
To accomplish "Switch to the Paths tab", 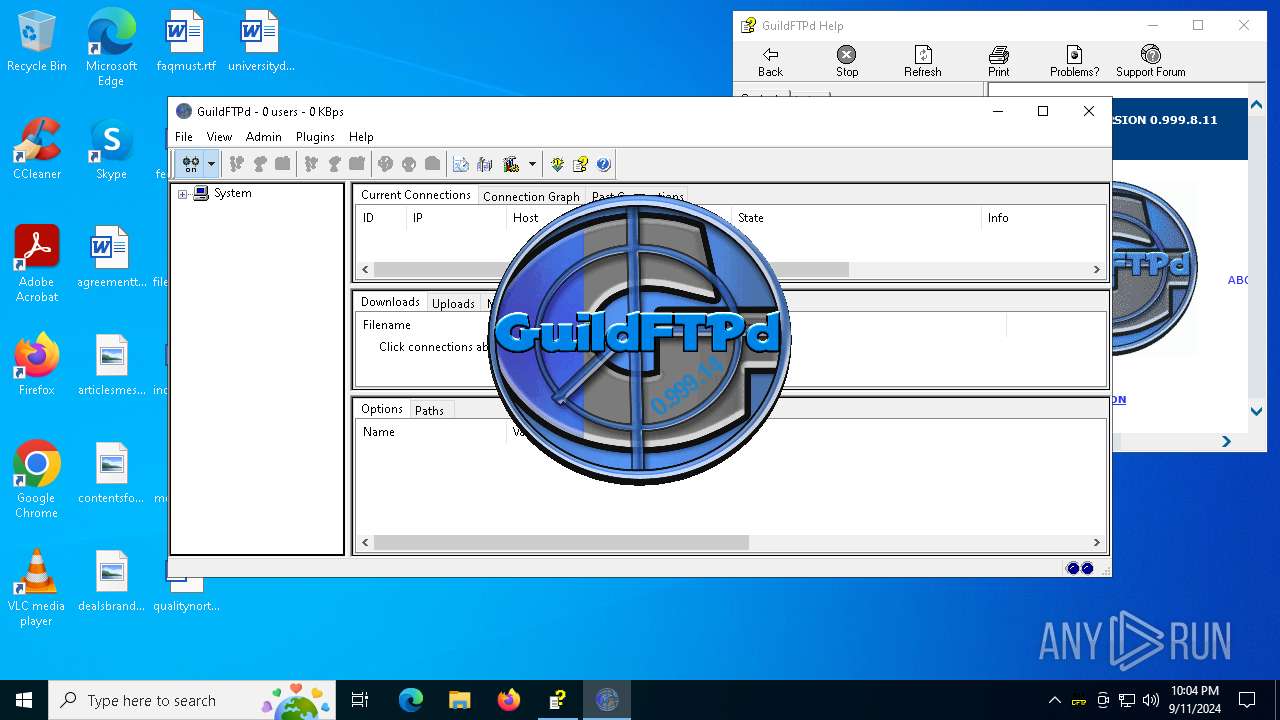I will click(429, 411).
